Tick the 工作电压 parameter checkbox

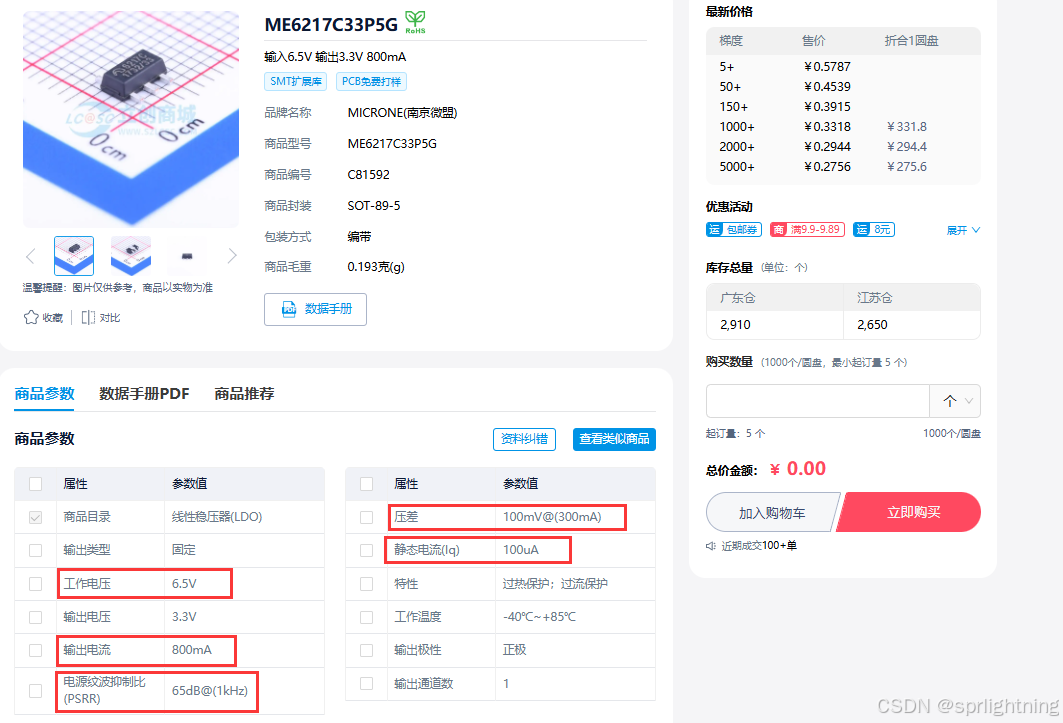pyautogui.click(x=36, y=583)
